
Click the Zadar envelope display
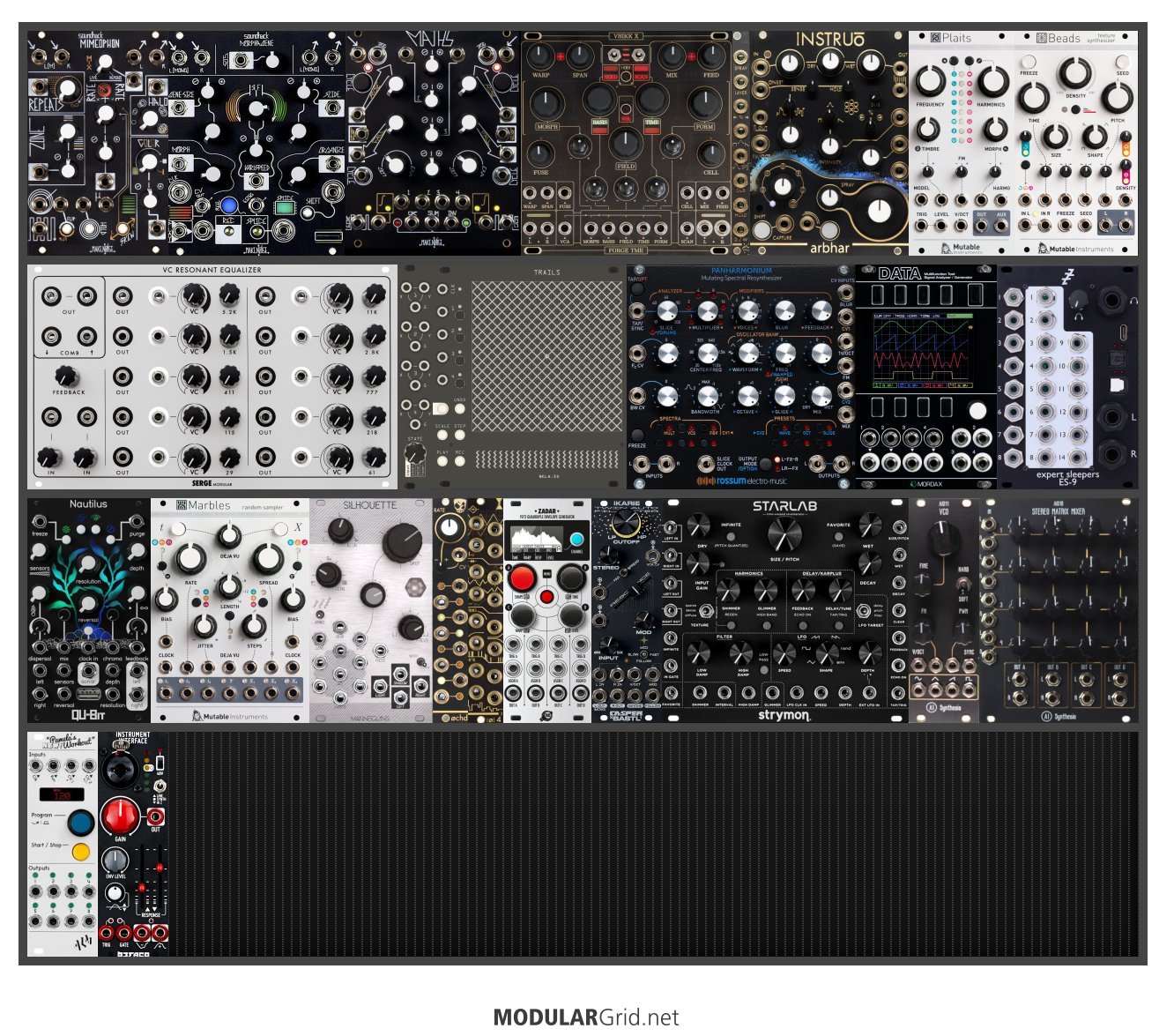(536, 540)
